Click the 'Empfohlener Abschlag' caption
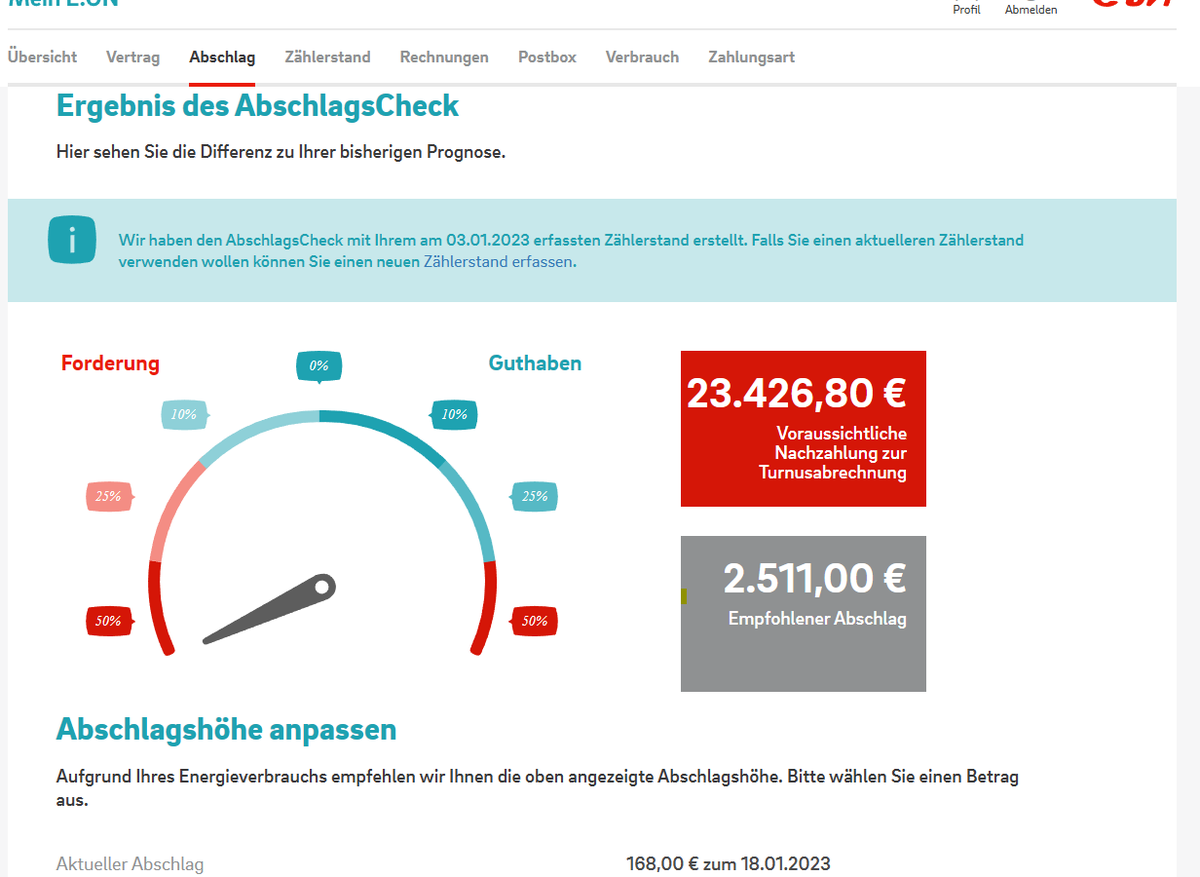 click(817, 619)
